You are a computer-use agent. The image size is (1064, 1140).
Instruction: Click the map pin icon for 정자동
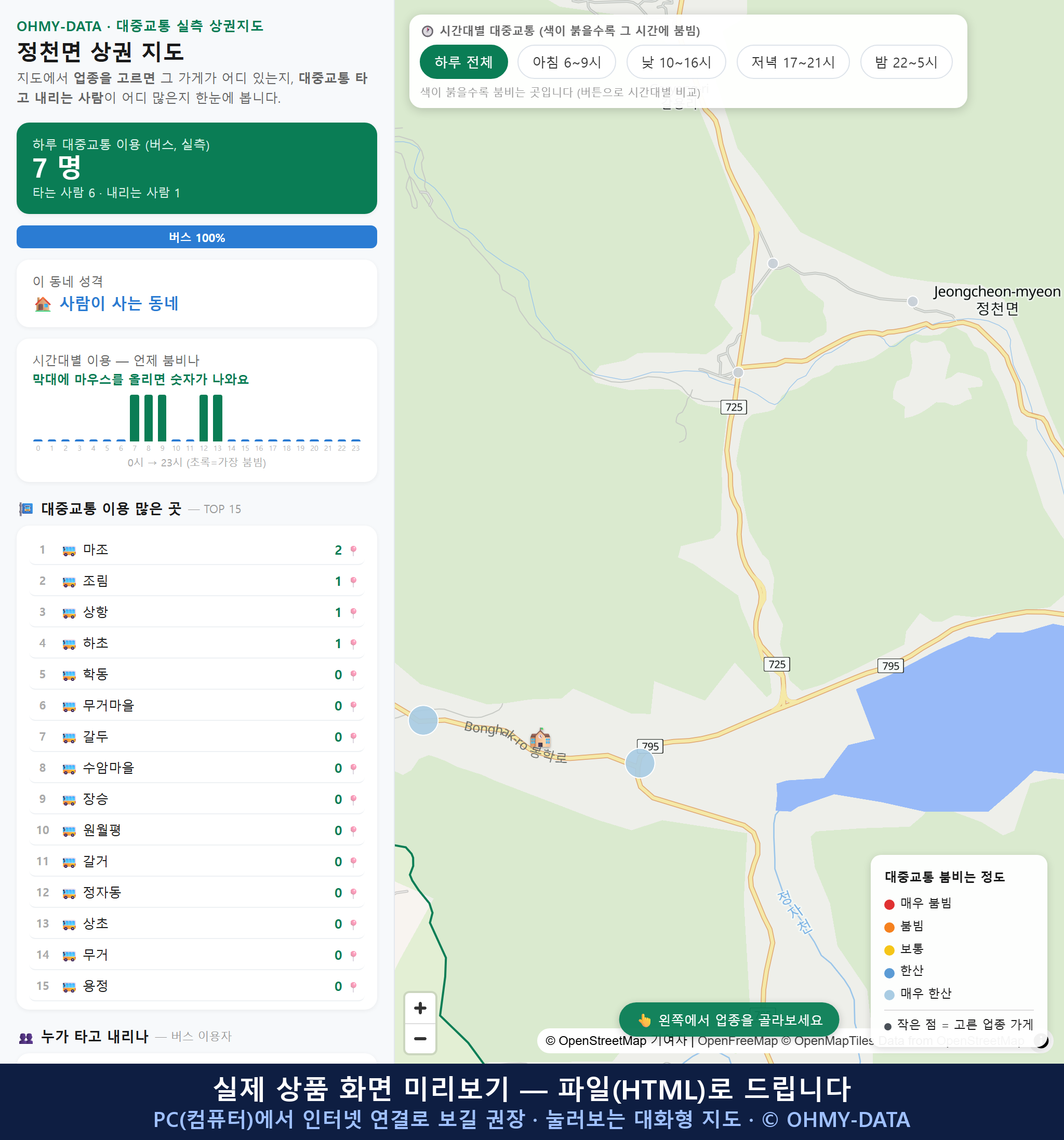[353, 893]
